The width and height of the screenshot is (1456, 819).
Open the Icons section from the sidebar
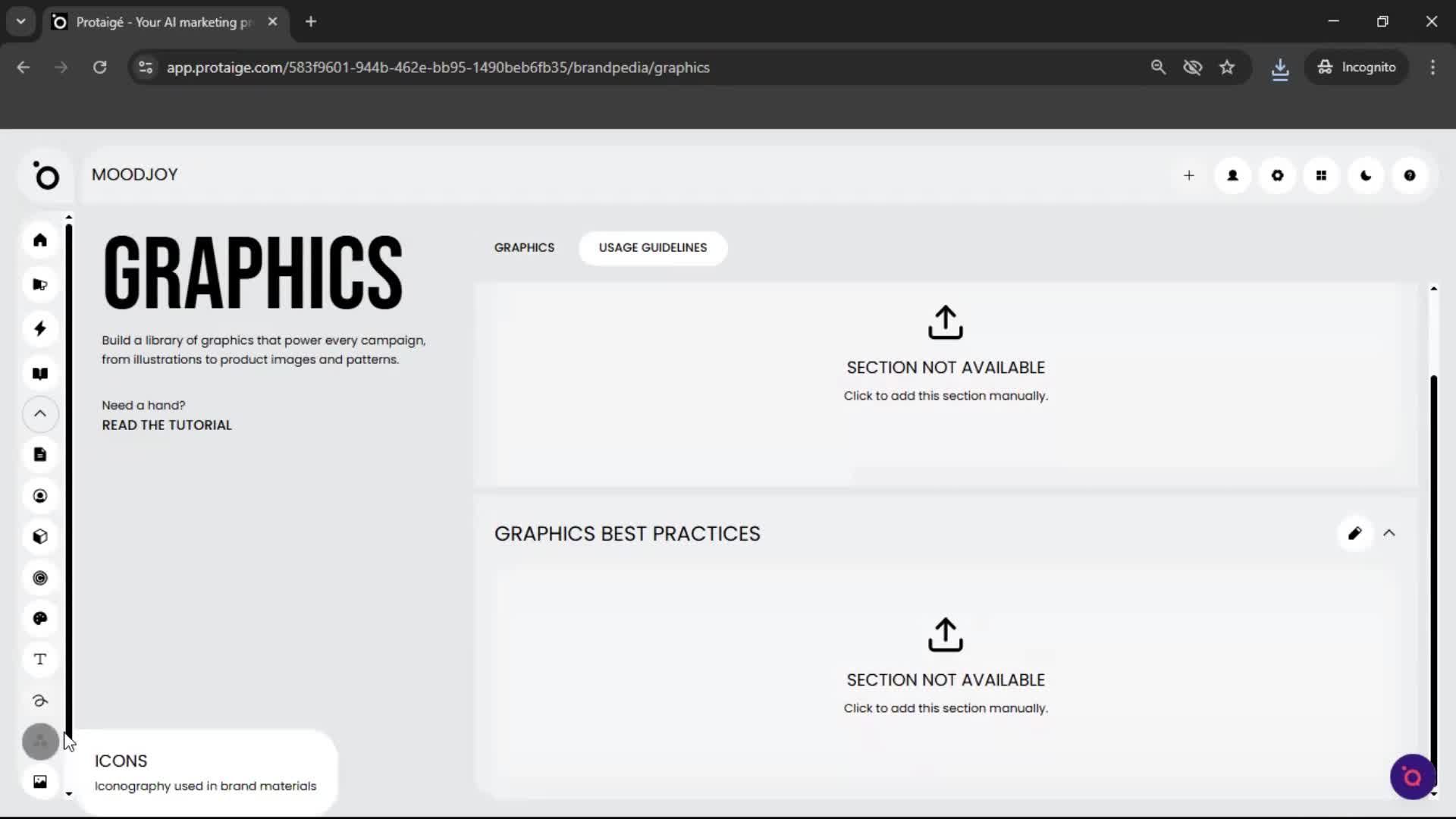pyautogui.click(x=39, y=742)
